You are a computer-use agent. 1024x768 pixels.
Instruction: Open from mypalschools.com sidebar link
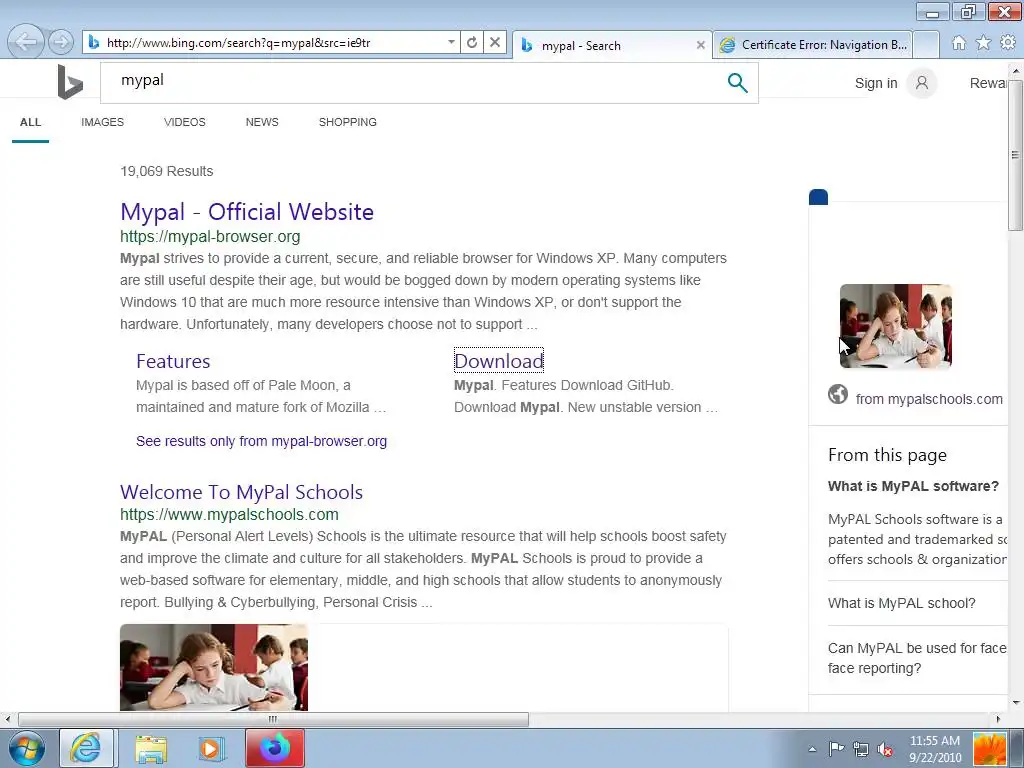[x=929, y=399]
